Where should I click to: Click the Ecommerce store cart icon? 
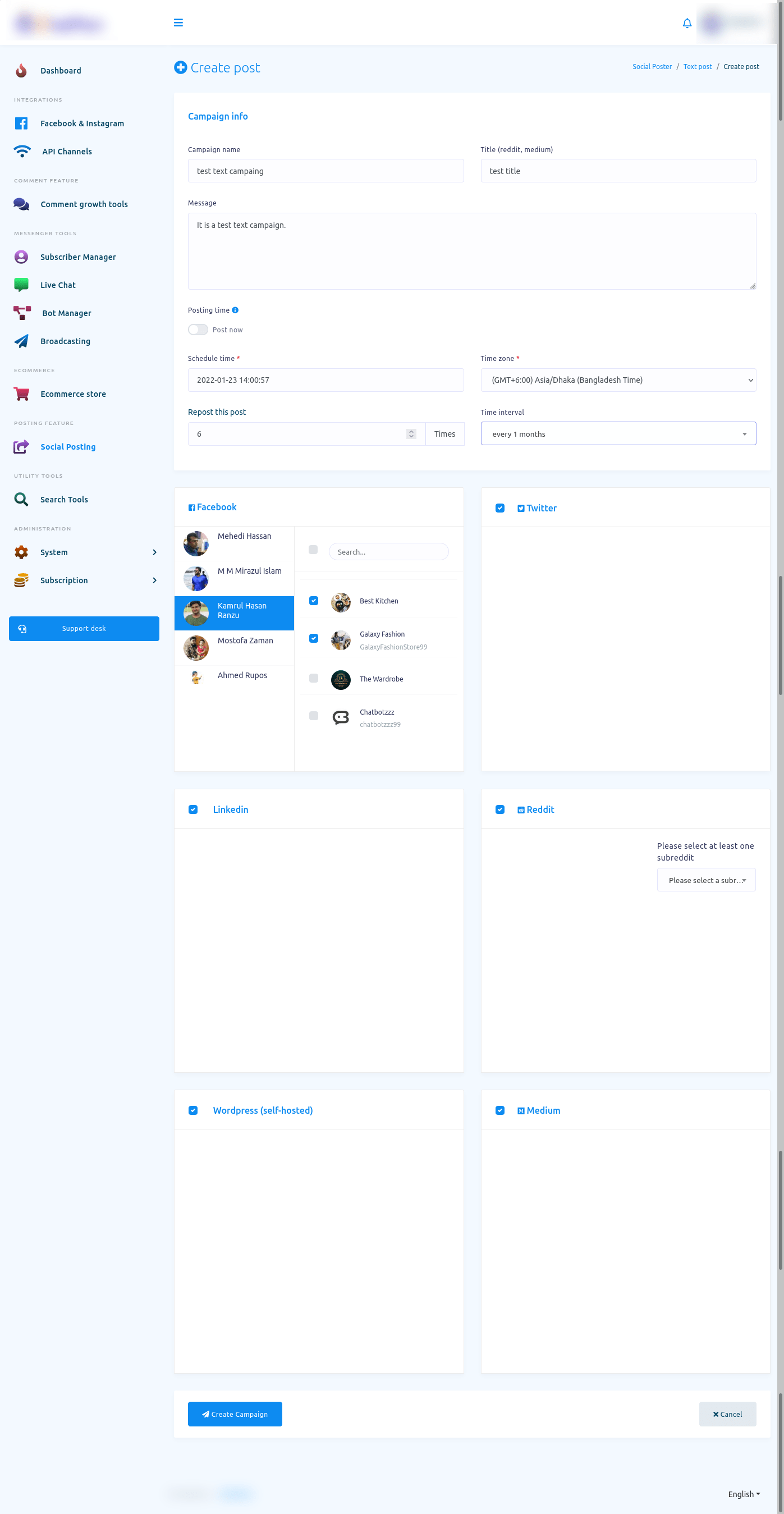22,394
